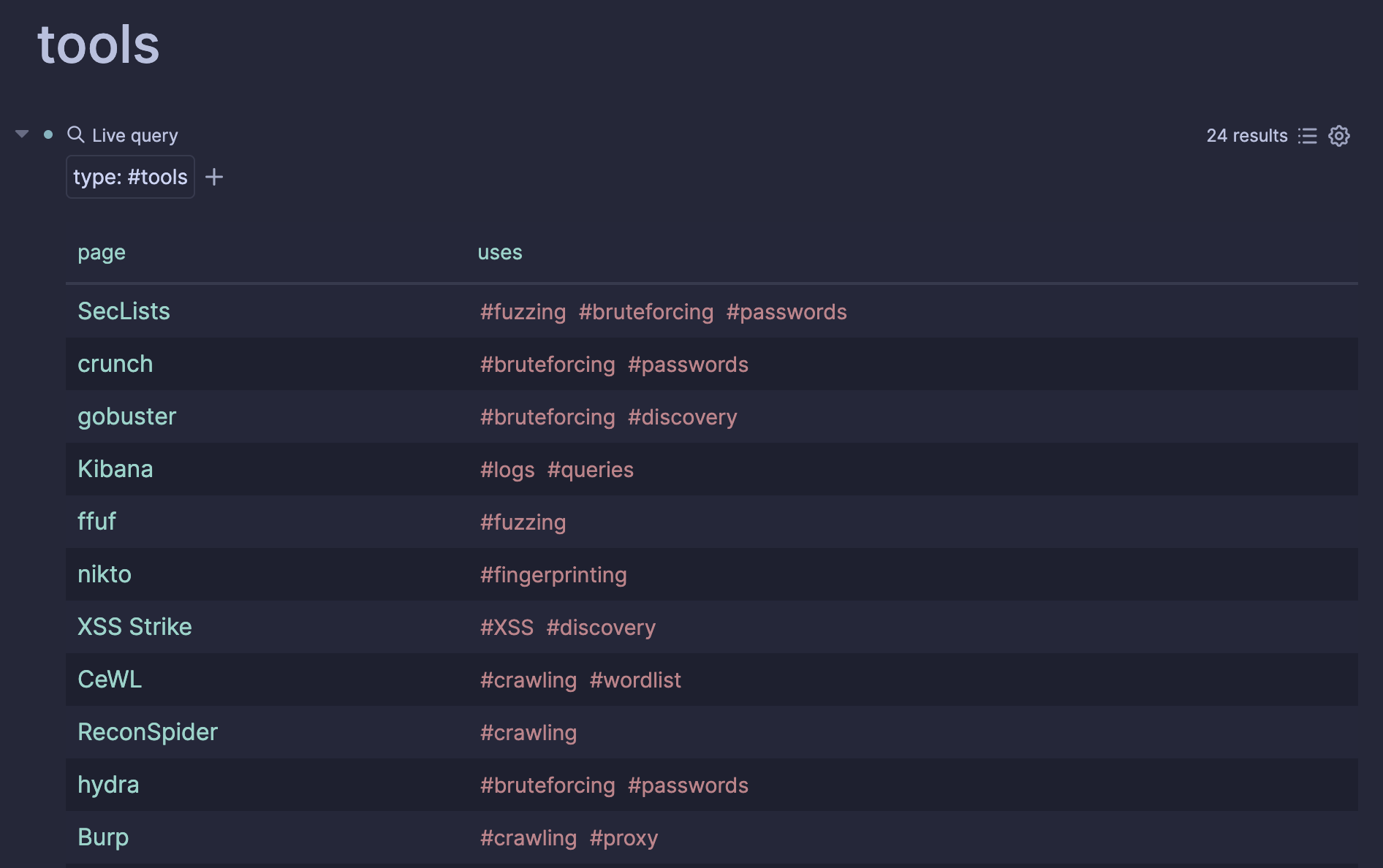1383x868 pixels.
Task: Open query settings gear icon
Action: 1339,136
